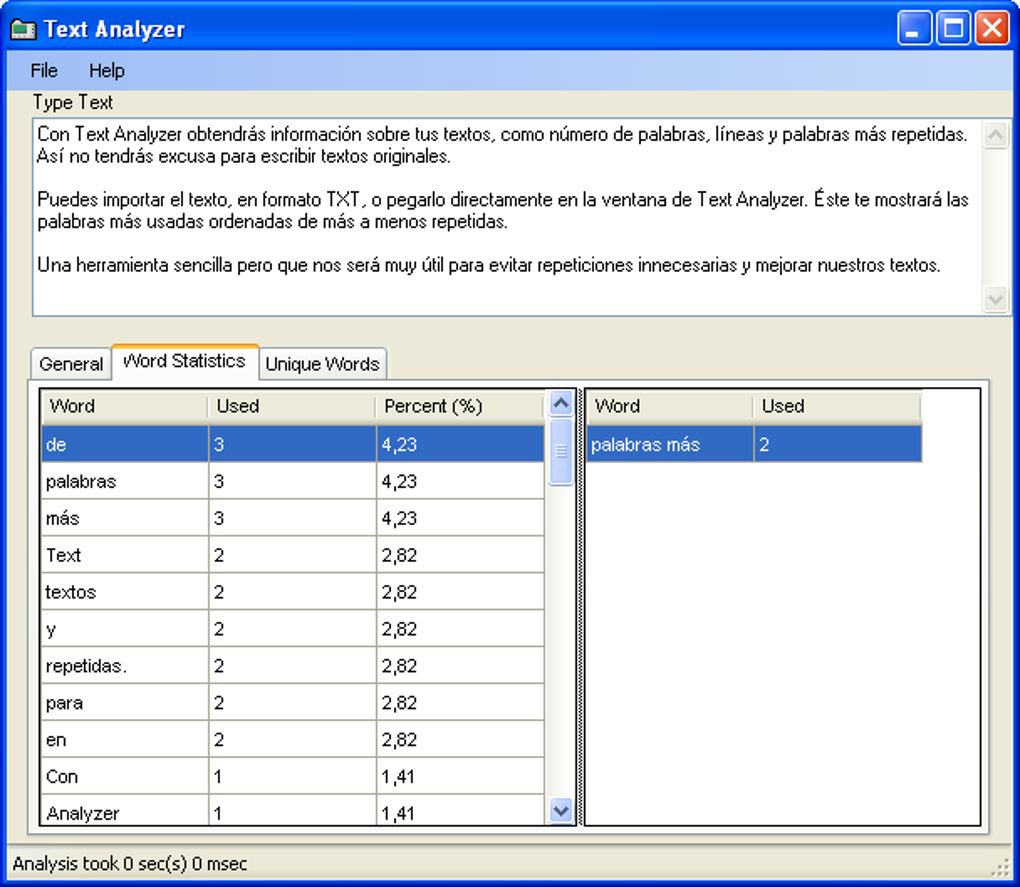Select the 'y' word row
The image size is (1020, 887).
(293, 629)
